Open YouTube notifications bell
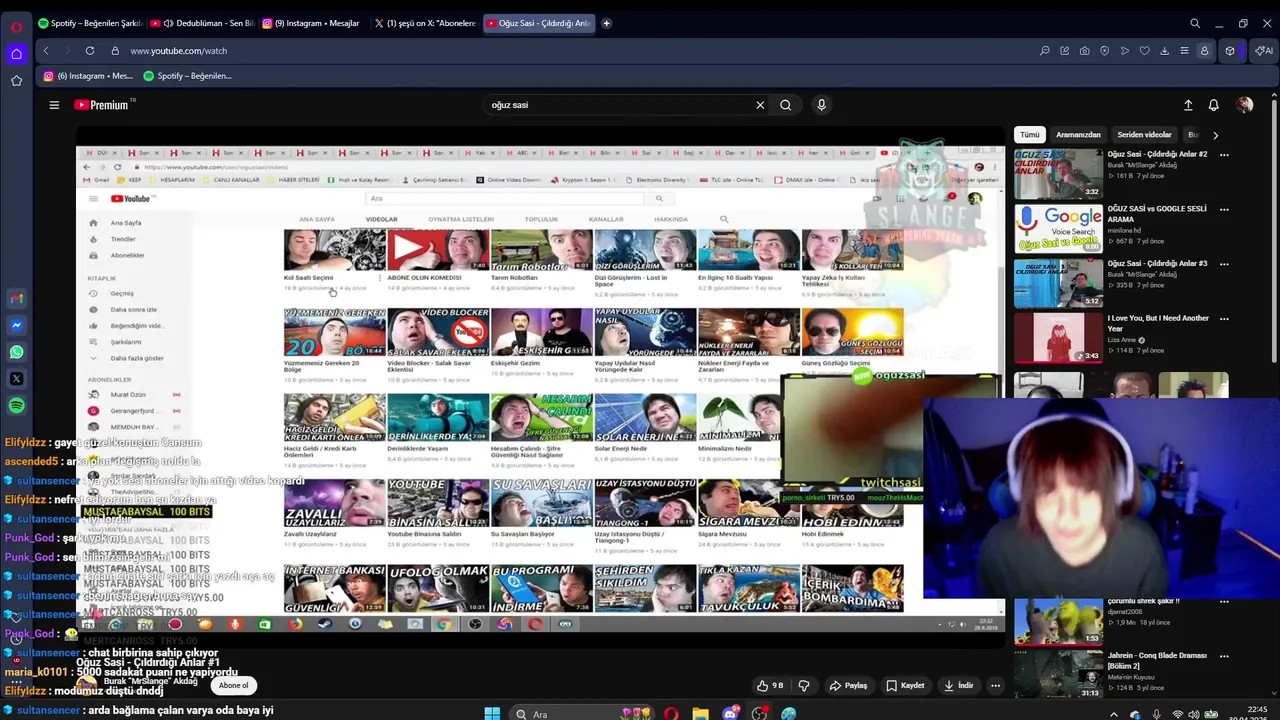1280x720 pixels. tap(1214, 105)
